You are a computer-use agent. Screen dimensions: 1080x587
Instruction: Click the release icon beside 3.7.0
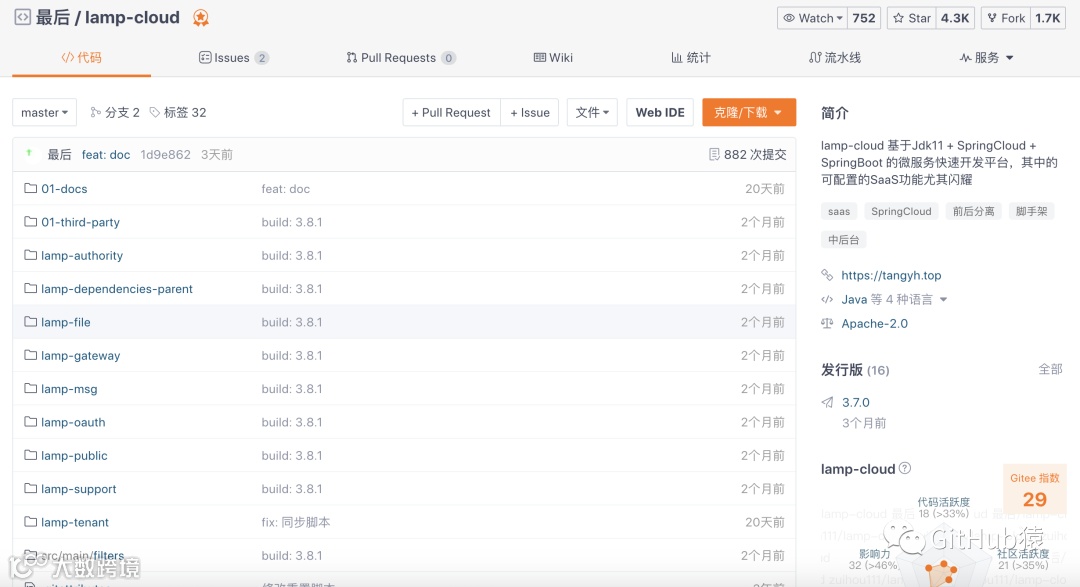point(827,402)
